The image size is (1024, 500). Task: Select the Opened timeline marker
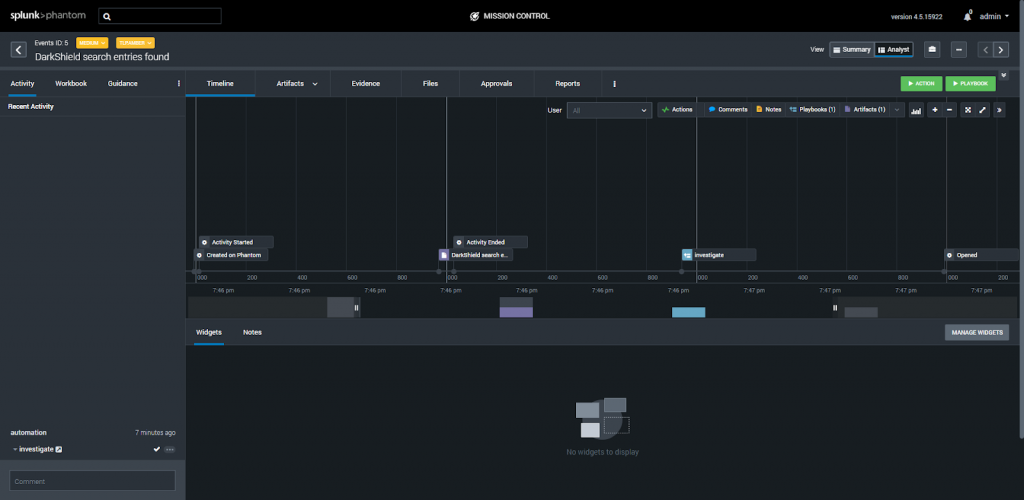tap(982, 255)
